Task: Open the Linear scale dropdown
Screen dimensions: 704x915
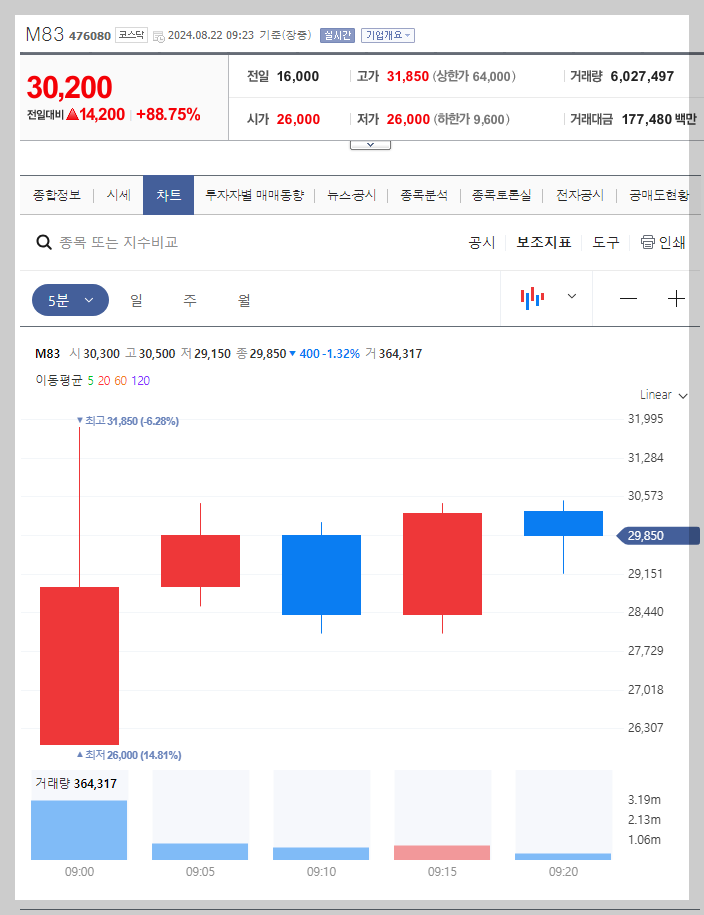Action: click(663, 395)
